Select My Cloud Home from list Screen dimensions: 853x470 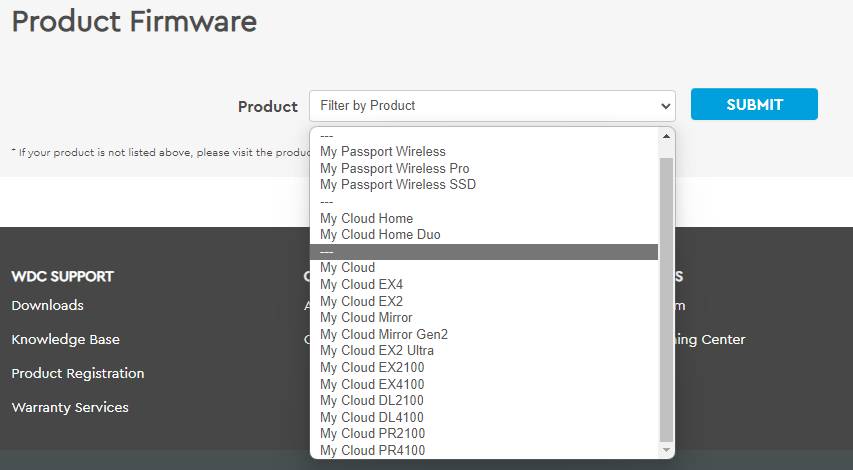pos(484,218)
